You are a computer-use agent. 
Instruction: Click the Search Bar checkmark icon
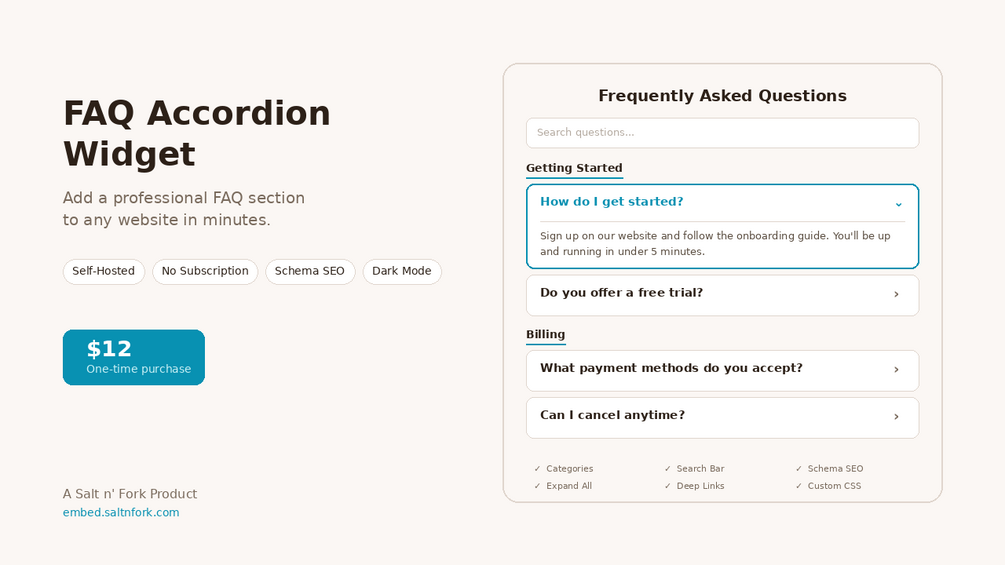click(668, 469)
